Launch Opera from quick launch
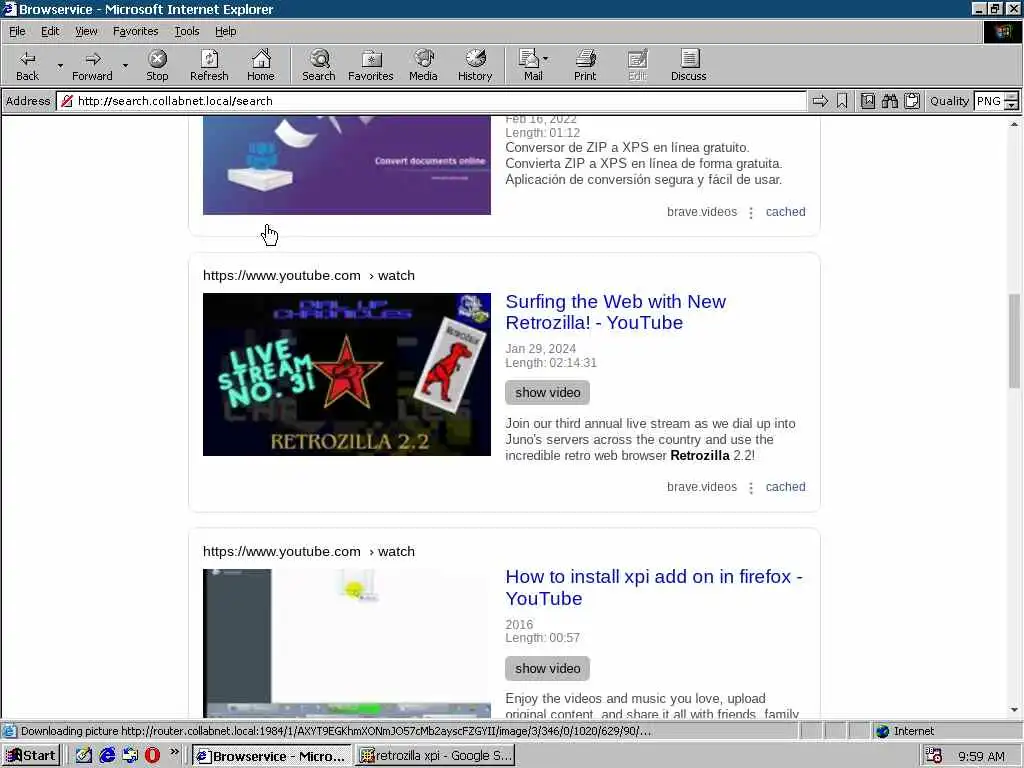 click(152, 756)
